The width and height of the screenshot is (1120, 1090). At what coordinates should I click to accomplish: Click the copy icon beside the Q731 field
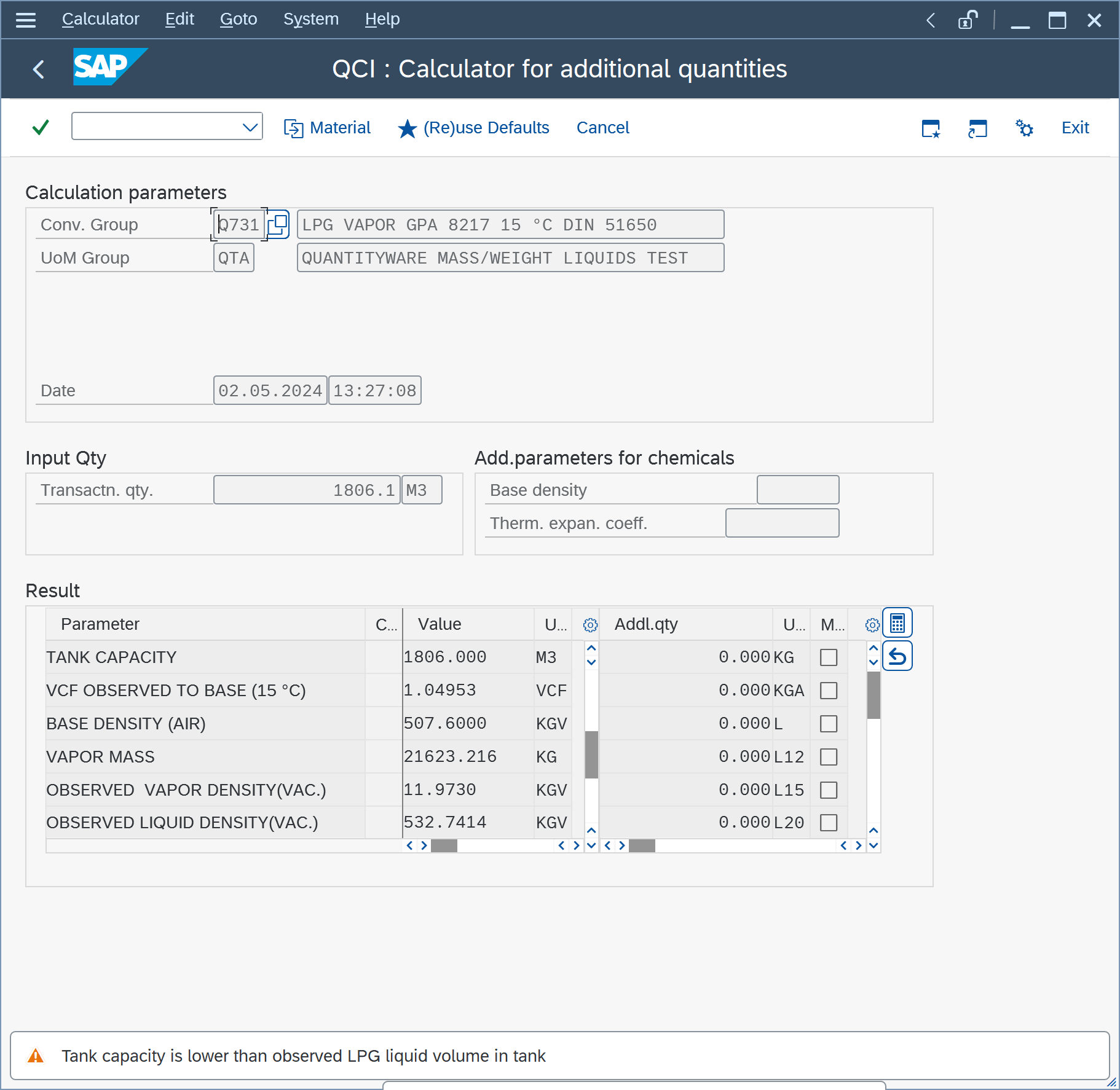pyautogui.click(x=278, y=225)
